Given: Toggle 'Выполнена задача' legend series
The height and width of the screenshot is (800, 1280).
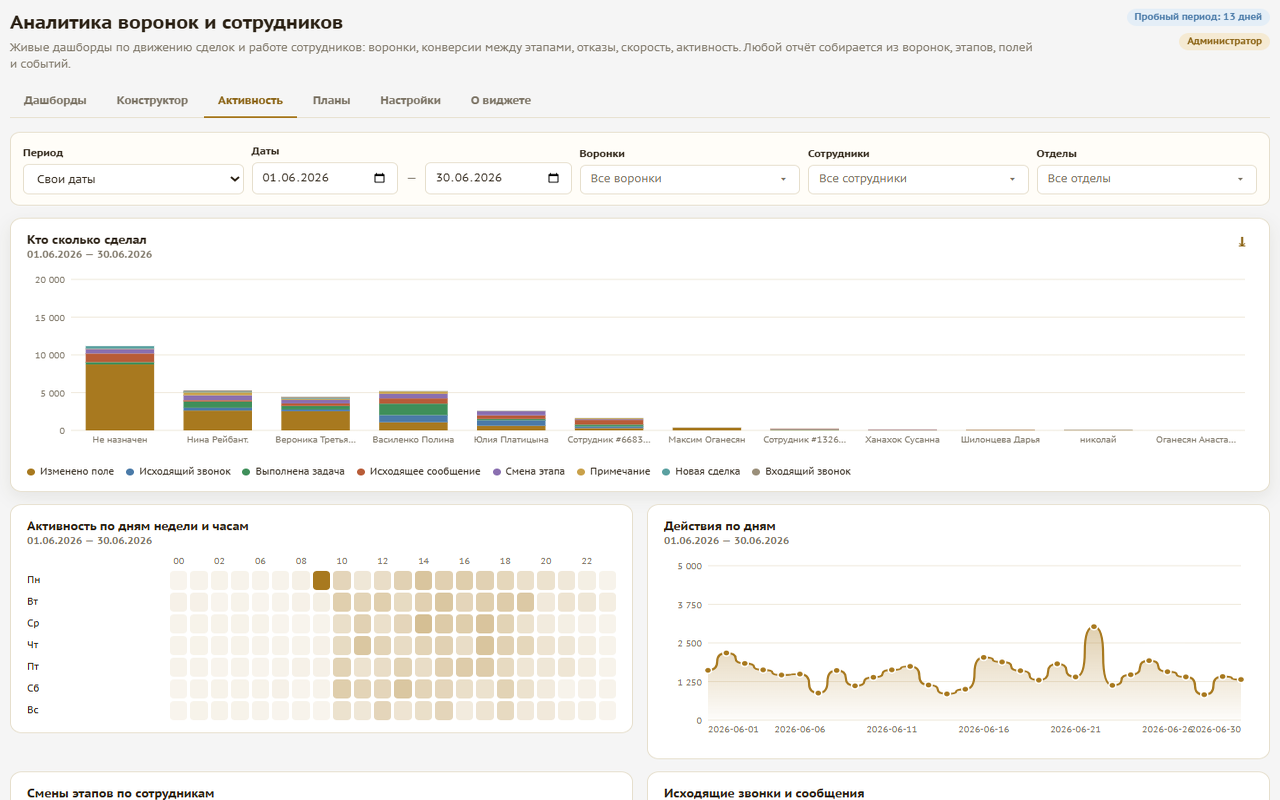Looking at the screenshot, I should 293,471.
